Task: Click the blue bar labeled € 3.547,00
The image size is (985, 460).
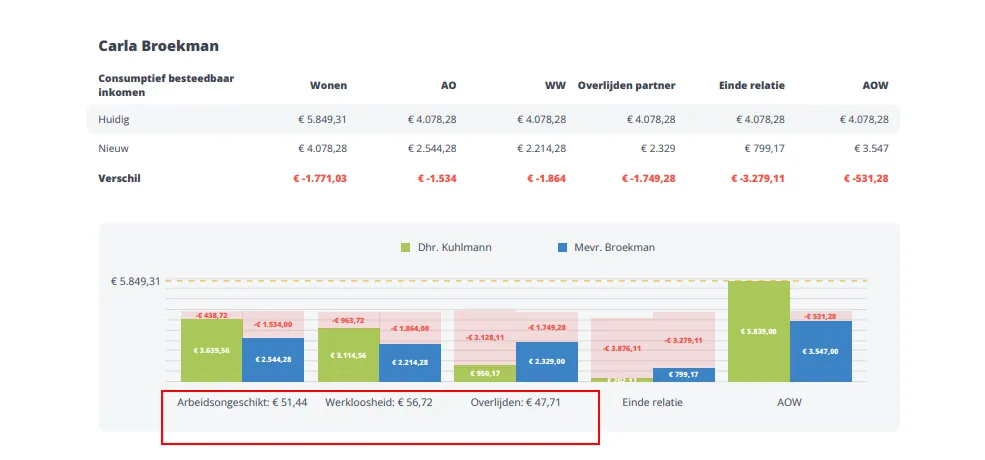Action: point(820,351)
